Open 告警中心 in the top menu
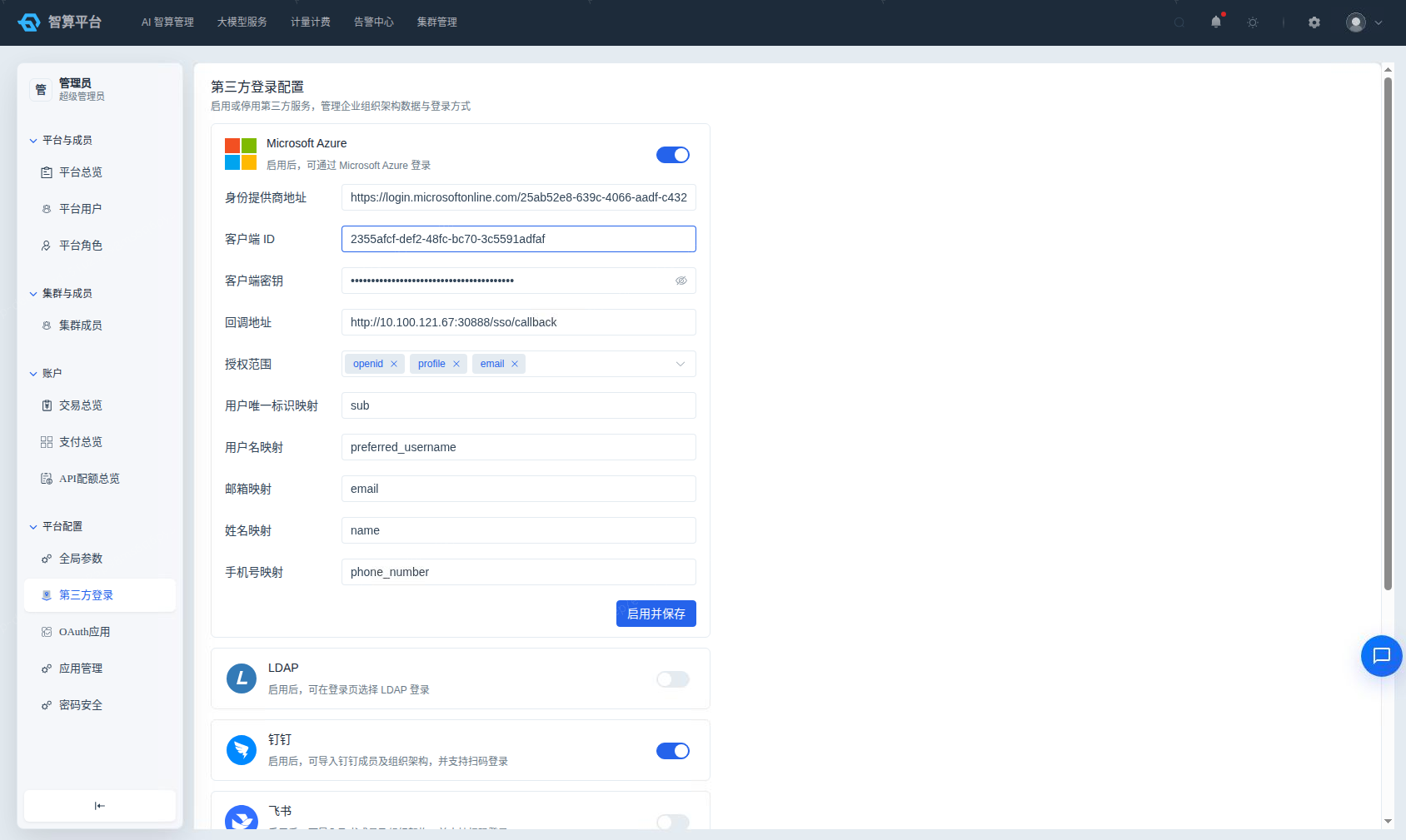 click(374, 22)
